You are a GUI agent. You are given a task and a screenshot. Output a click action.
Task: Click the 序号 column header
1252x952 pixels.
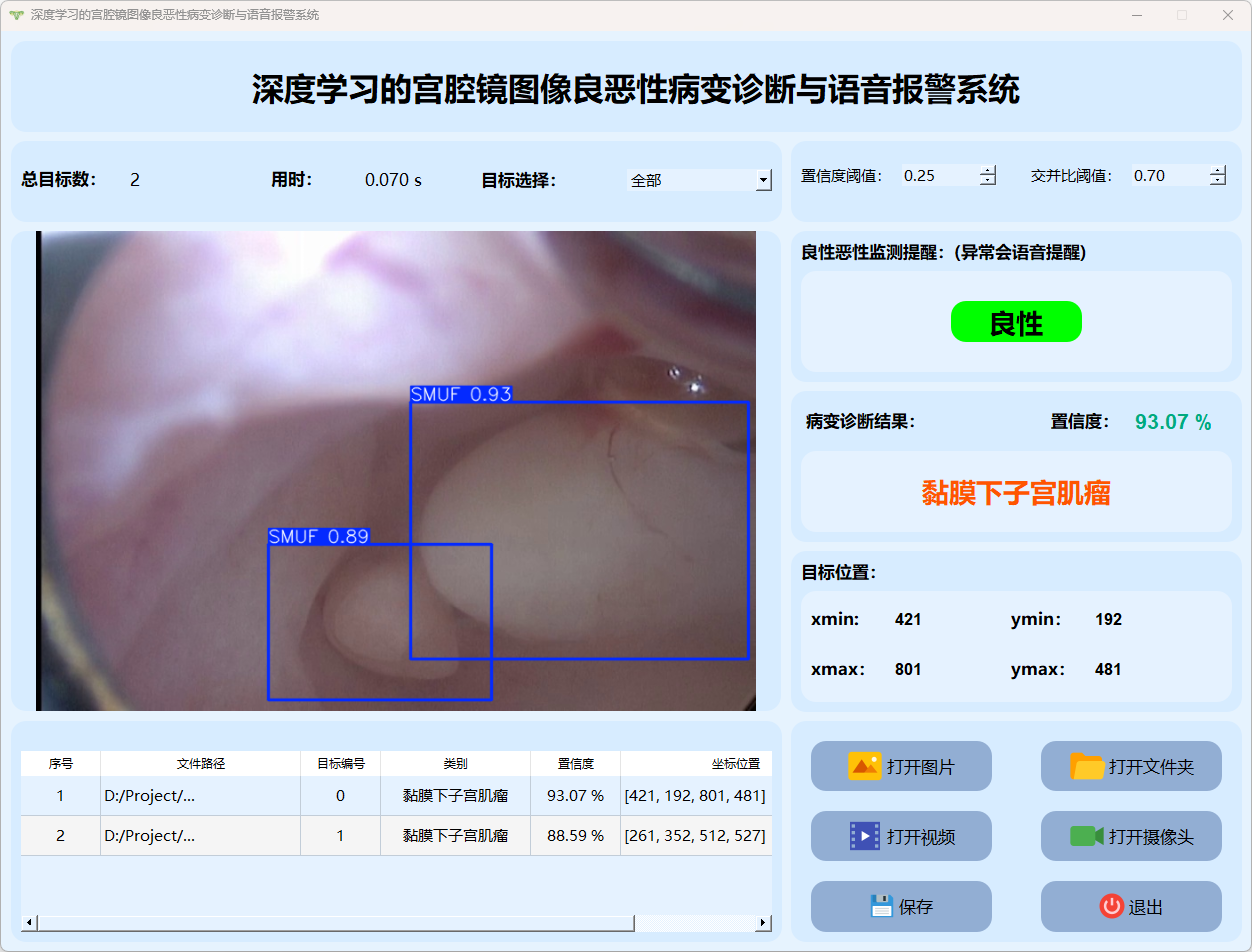[x=61, y=763]
